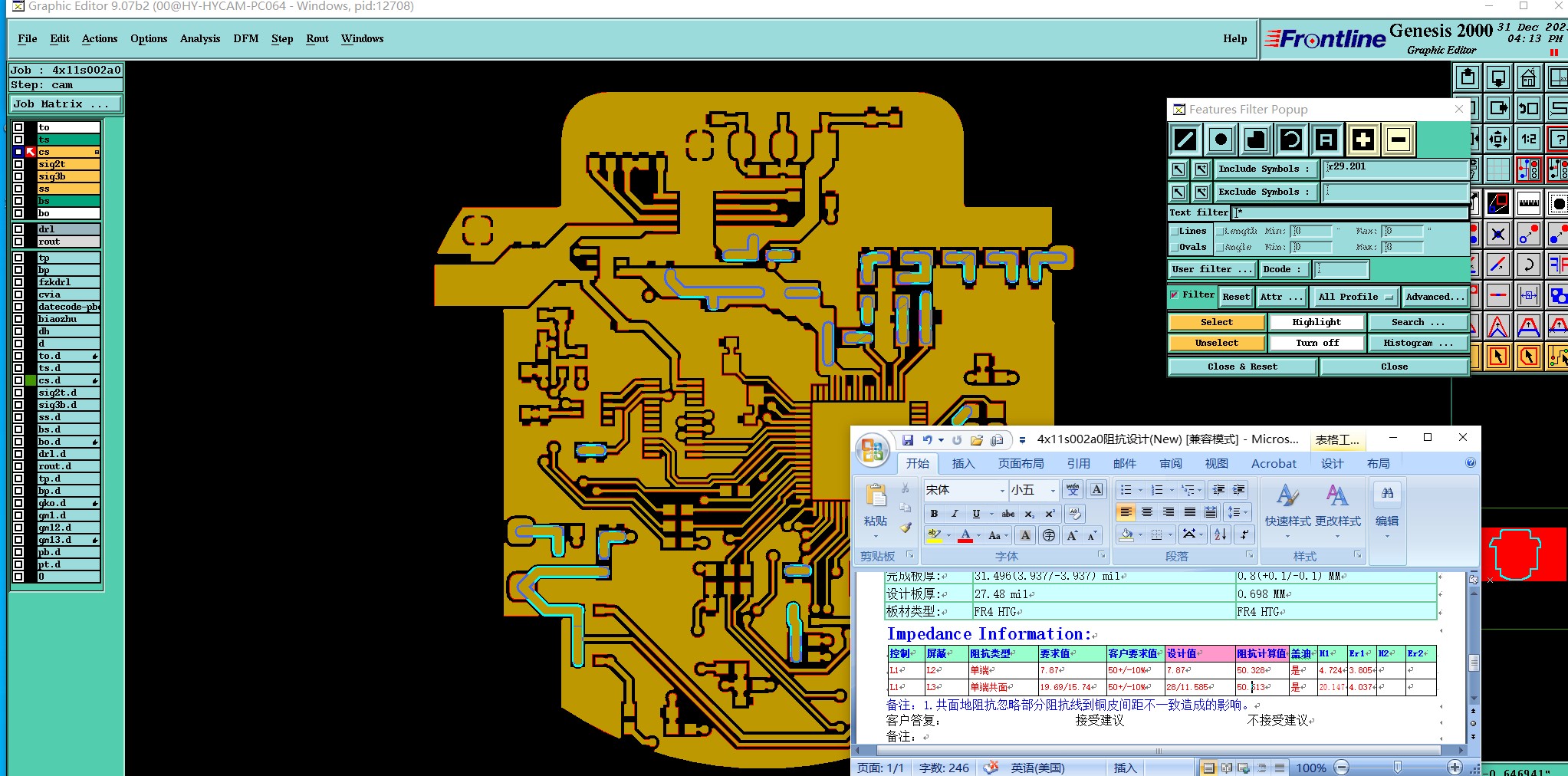Viewport: 1568px width, 776px height.
Task: Toggle the fzkdrl layer checkbox
Action: click(x=18, y=282)
